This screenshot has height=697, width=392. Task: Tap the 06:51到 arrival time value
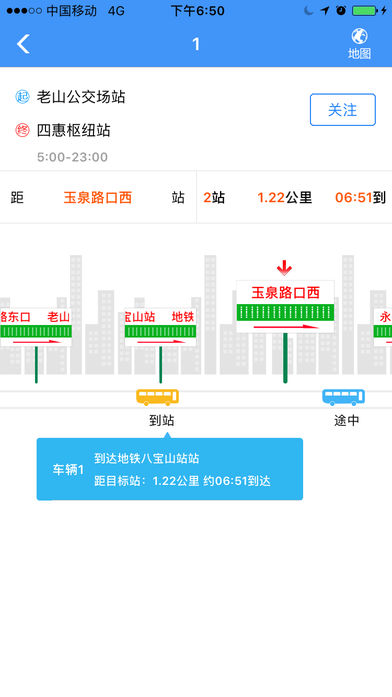coord(360,197)
